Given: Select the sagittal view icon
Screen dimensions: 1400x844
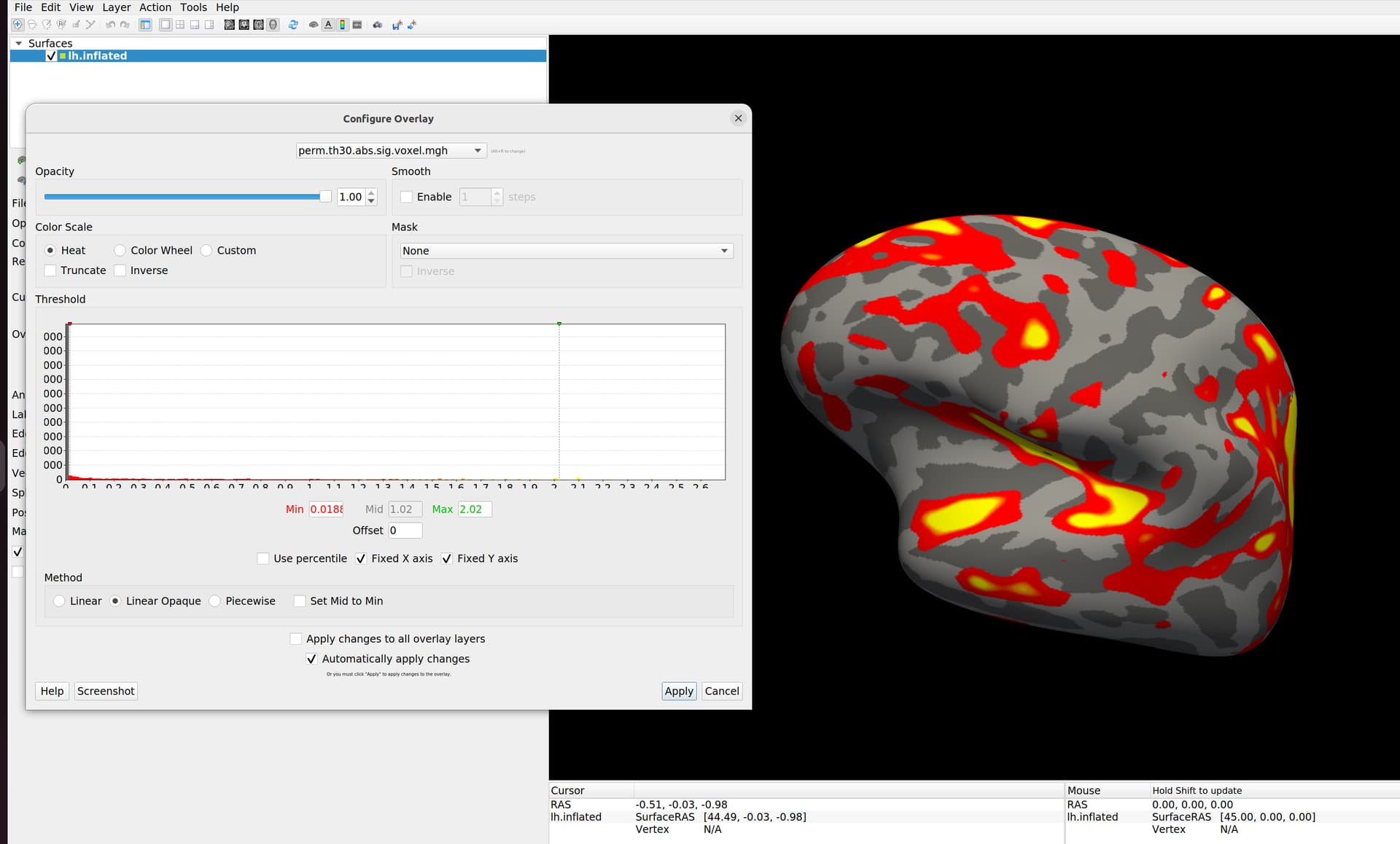Looking at the screenshot, I should (x=229, y=25).
